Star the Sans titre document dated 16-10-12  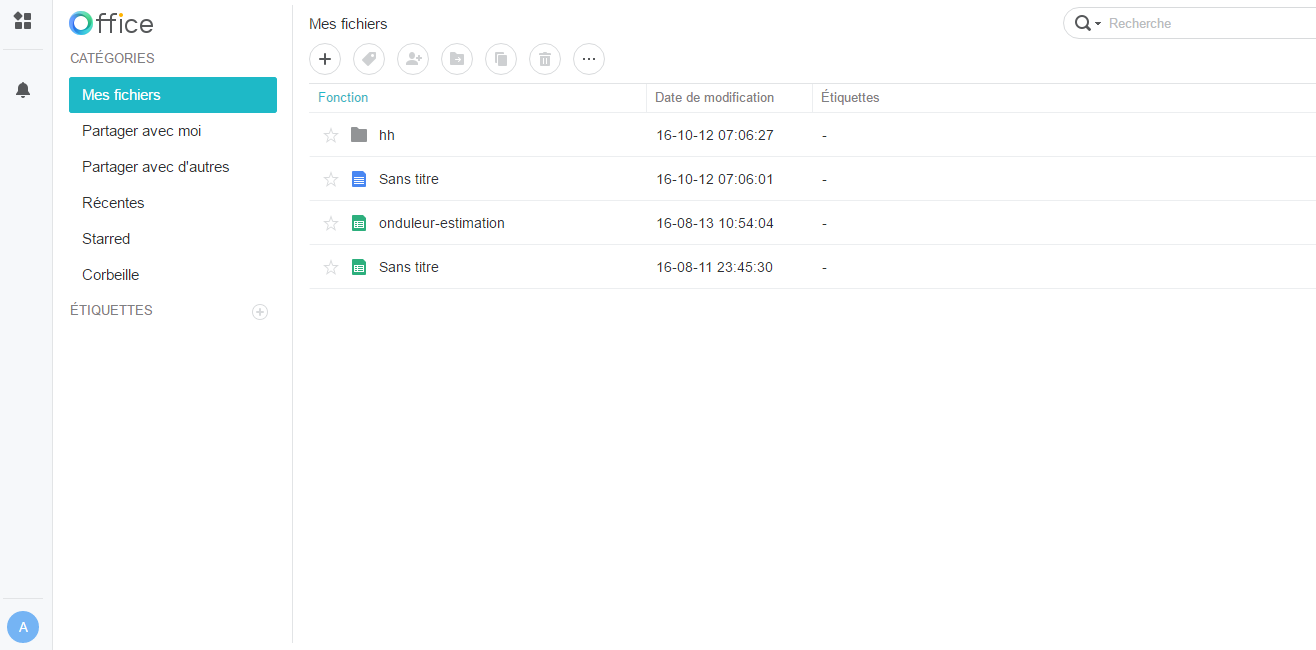331,179
